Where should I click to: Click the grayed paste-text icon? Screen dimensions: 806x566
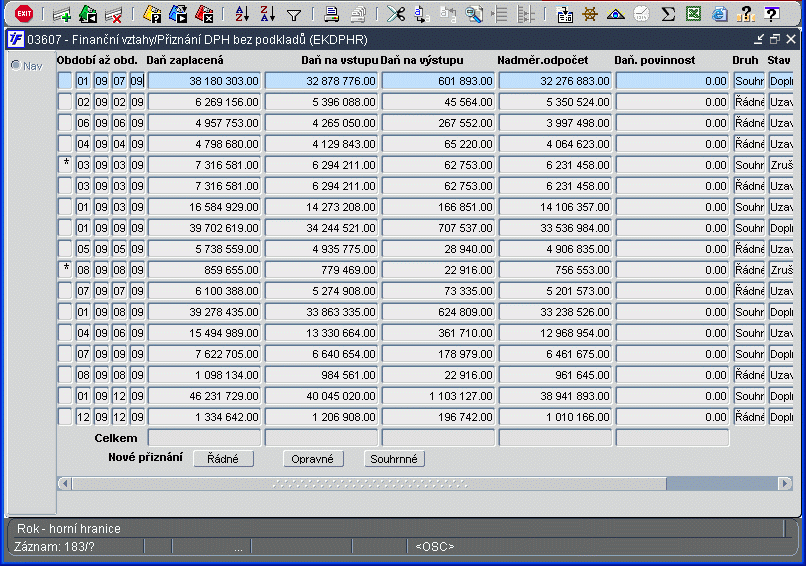[448, 14]
